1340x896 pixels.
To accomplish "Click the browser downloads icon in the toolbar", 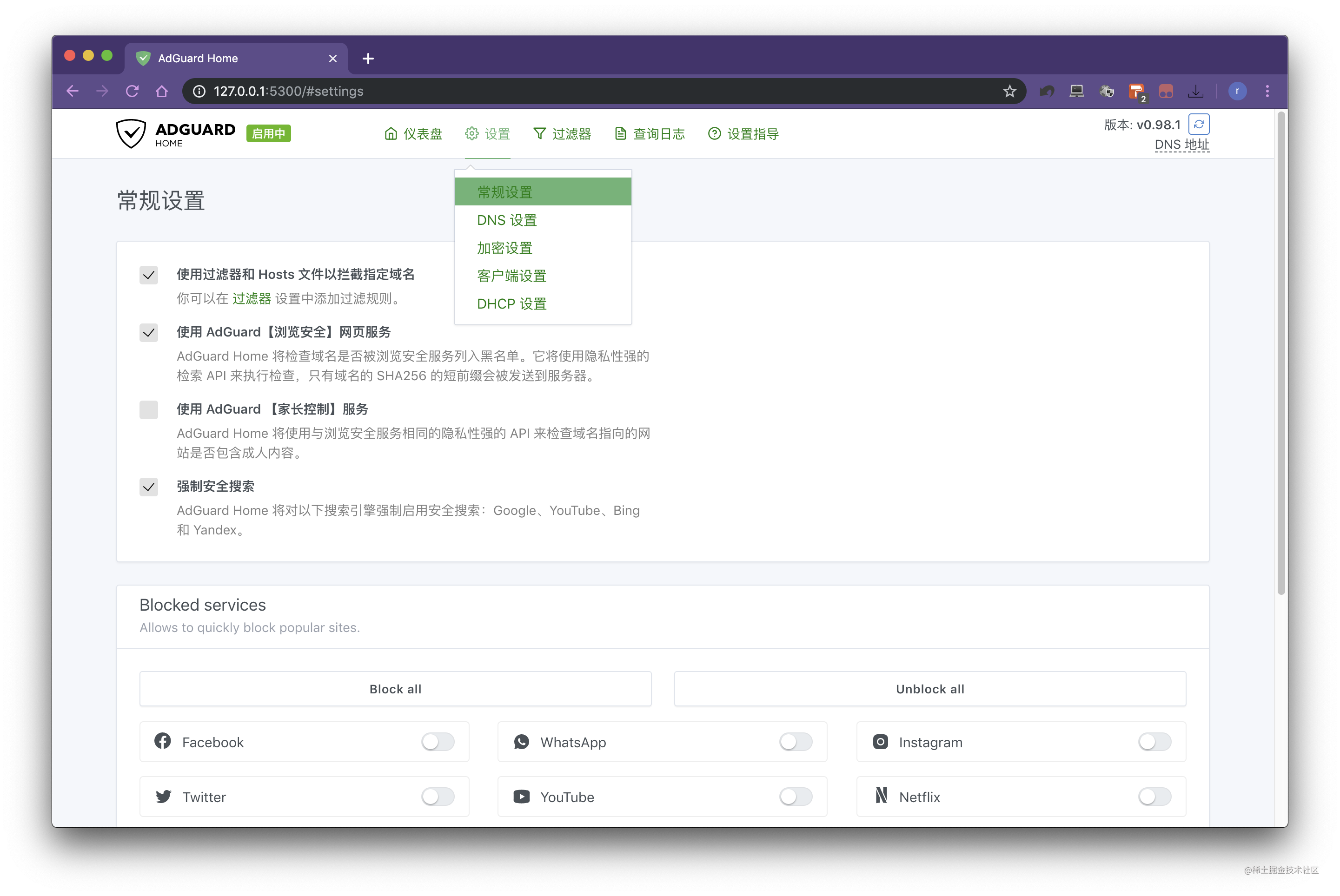I will 1196,91.
